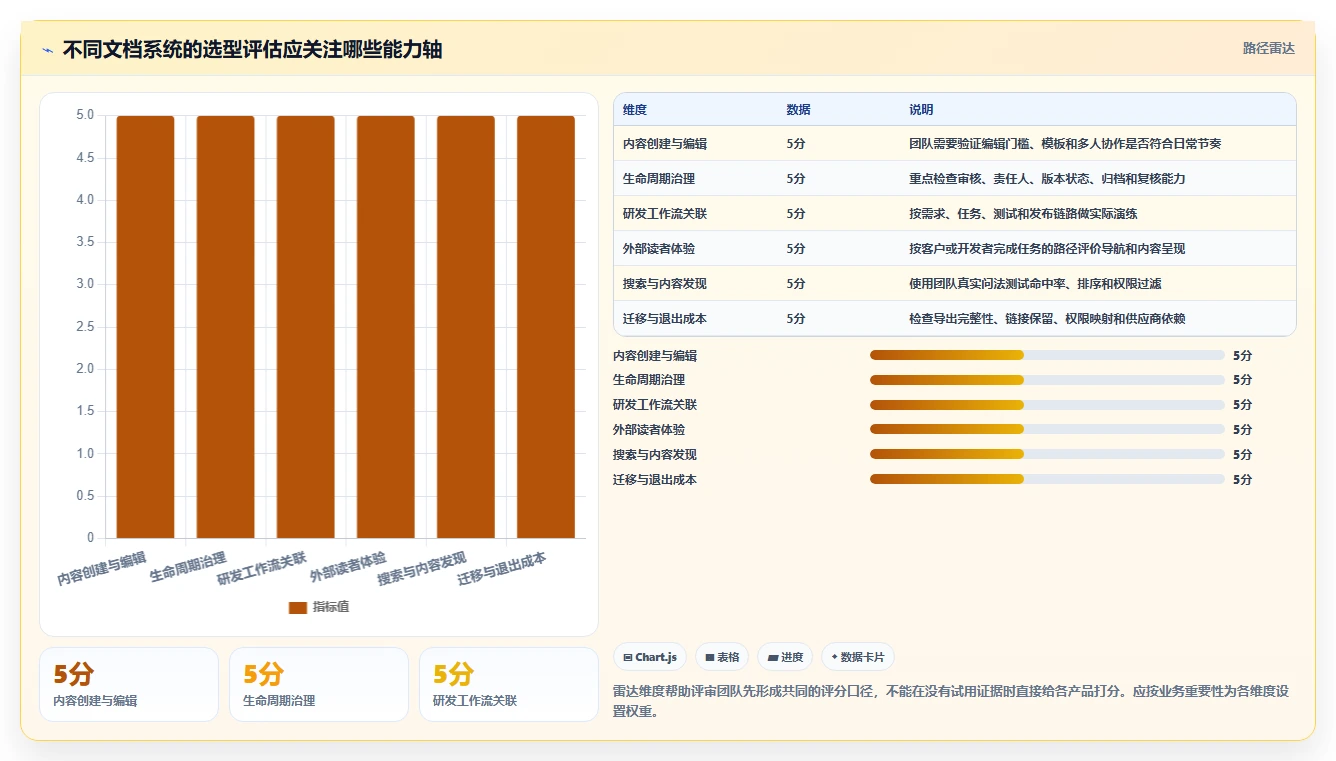Viewport: 1336px width, 761px height.
Task: Click the description starting 检查导出完整性
Action: point(1047,319)
